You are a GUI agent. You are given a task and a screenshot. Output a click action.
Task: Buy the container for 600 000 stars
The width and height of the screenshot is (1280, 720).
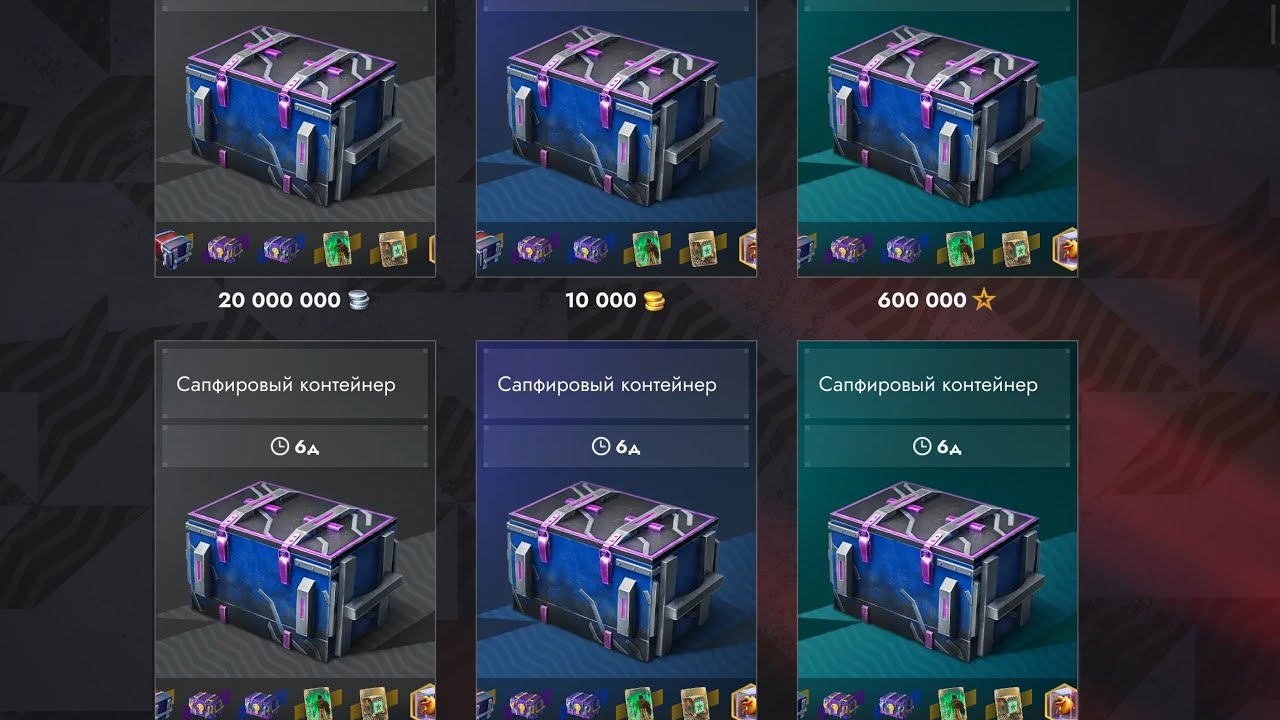(x=936, y=300)
